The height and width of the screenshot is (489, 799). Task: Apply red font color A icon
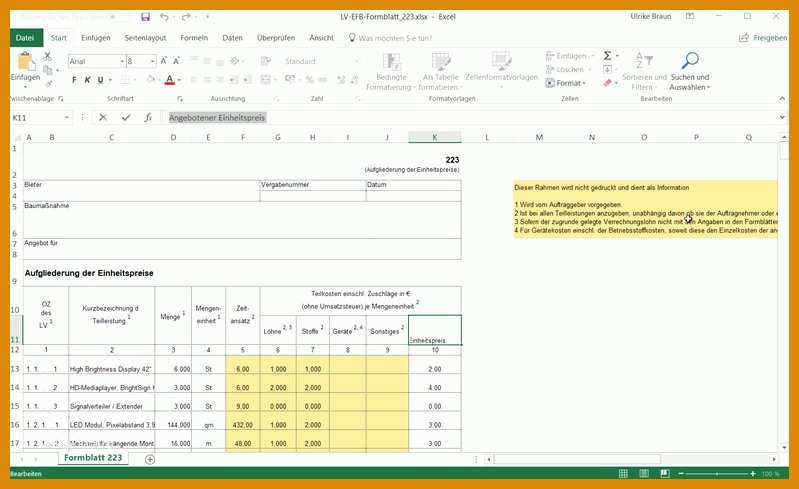click(170, 80)
